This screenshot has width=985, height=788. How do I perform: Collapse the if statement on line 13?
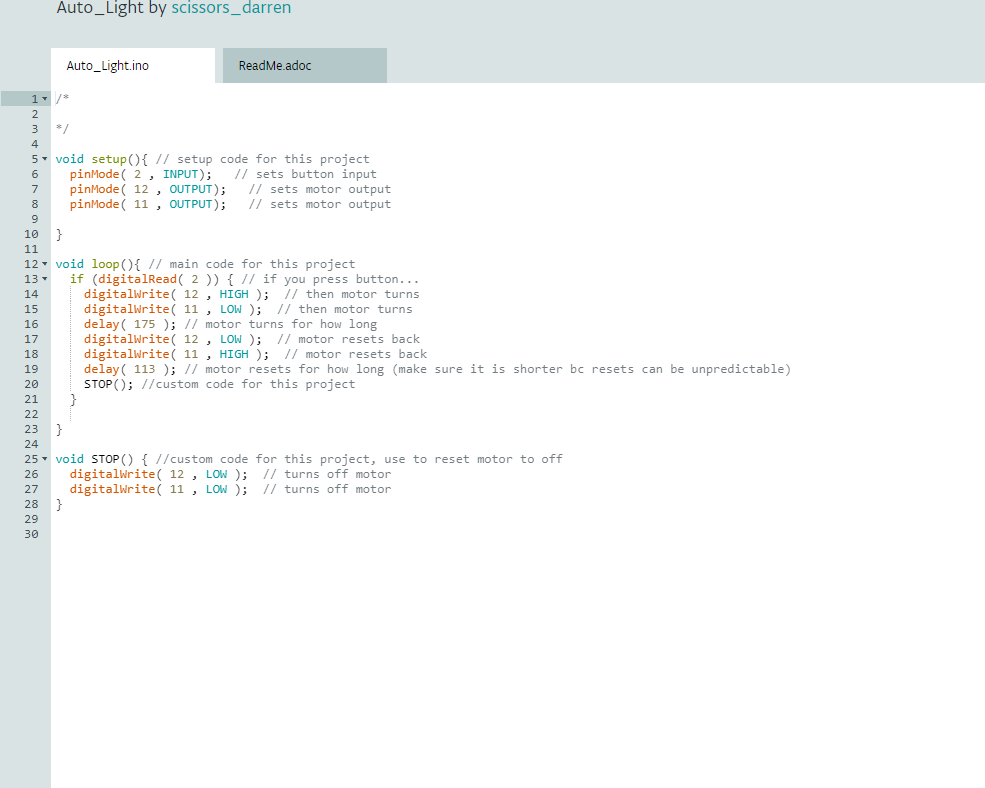click(43, 278)
